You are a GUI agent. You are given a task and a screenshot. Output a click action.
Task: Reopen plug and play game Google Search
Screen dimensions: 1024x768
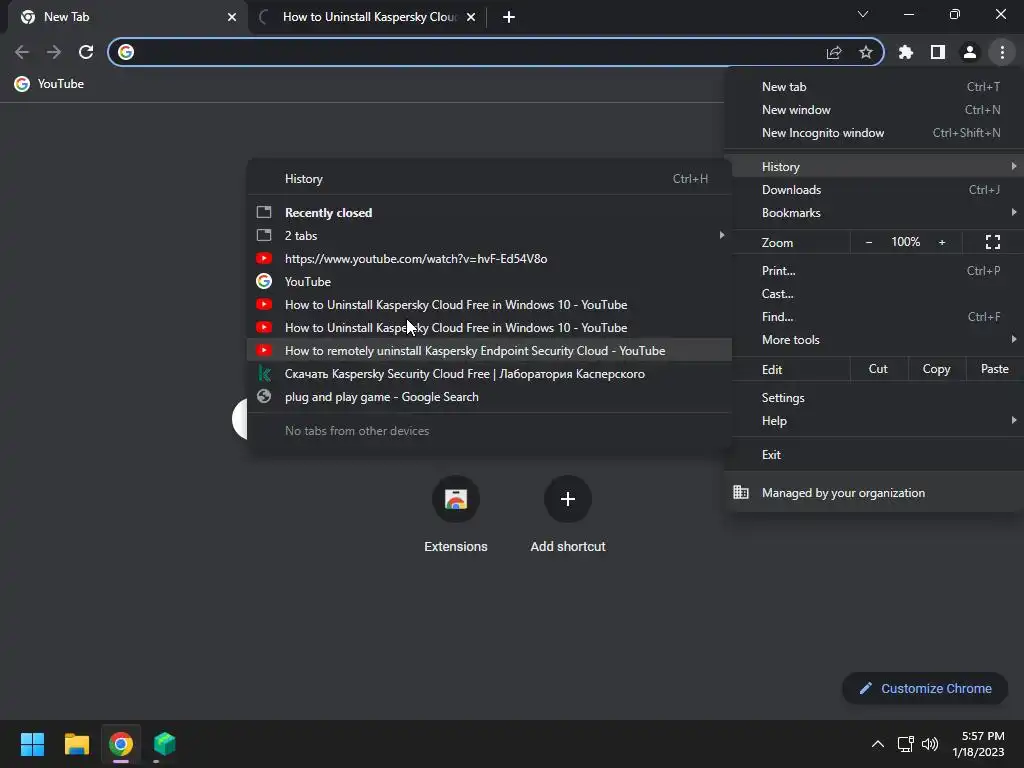click(489, 396)
